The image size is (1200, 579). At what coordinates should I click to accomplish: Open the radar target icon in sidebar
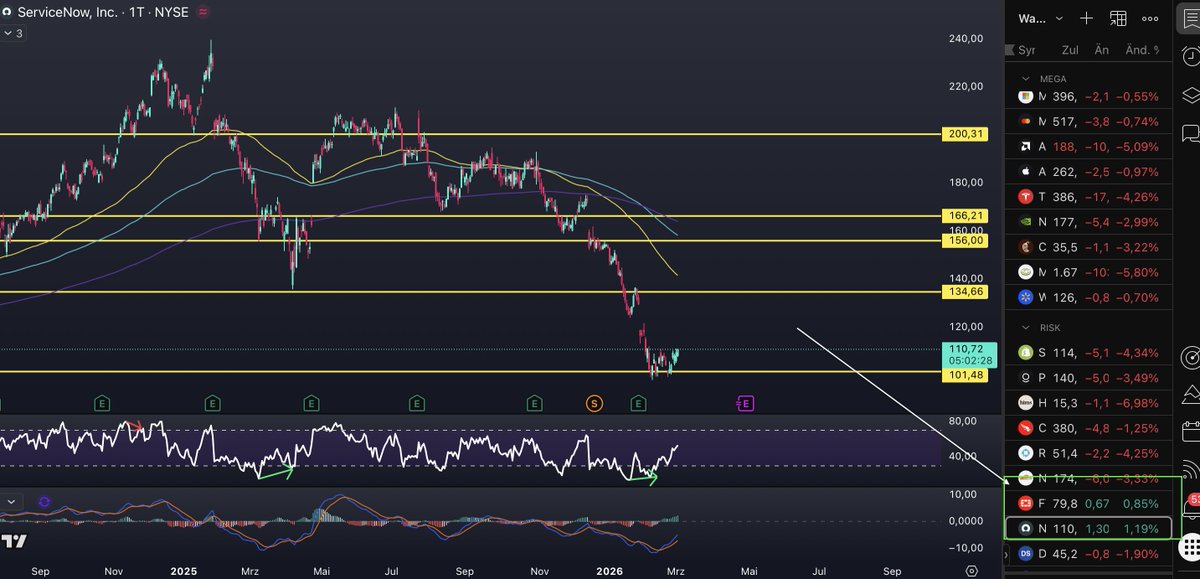click(x=1190, y=357)
